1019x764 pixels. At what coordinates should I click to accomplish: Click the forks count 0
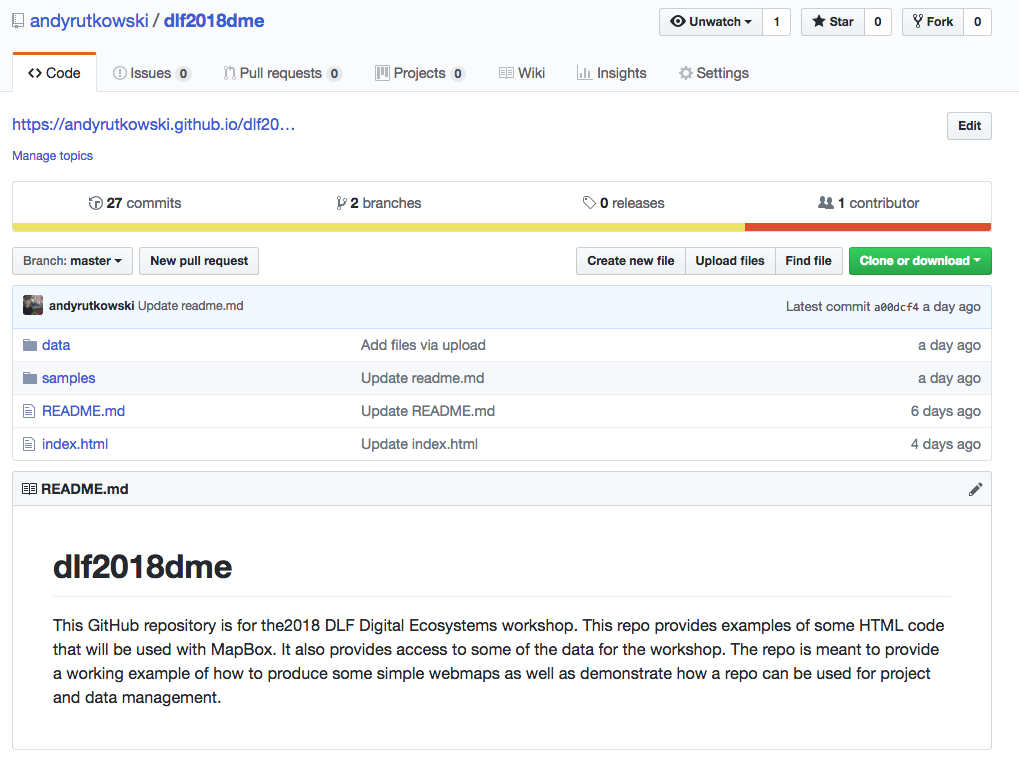tap(977, 22)
